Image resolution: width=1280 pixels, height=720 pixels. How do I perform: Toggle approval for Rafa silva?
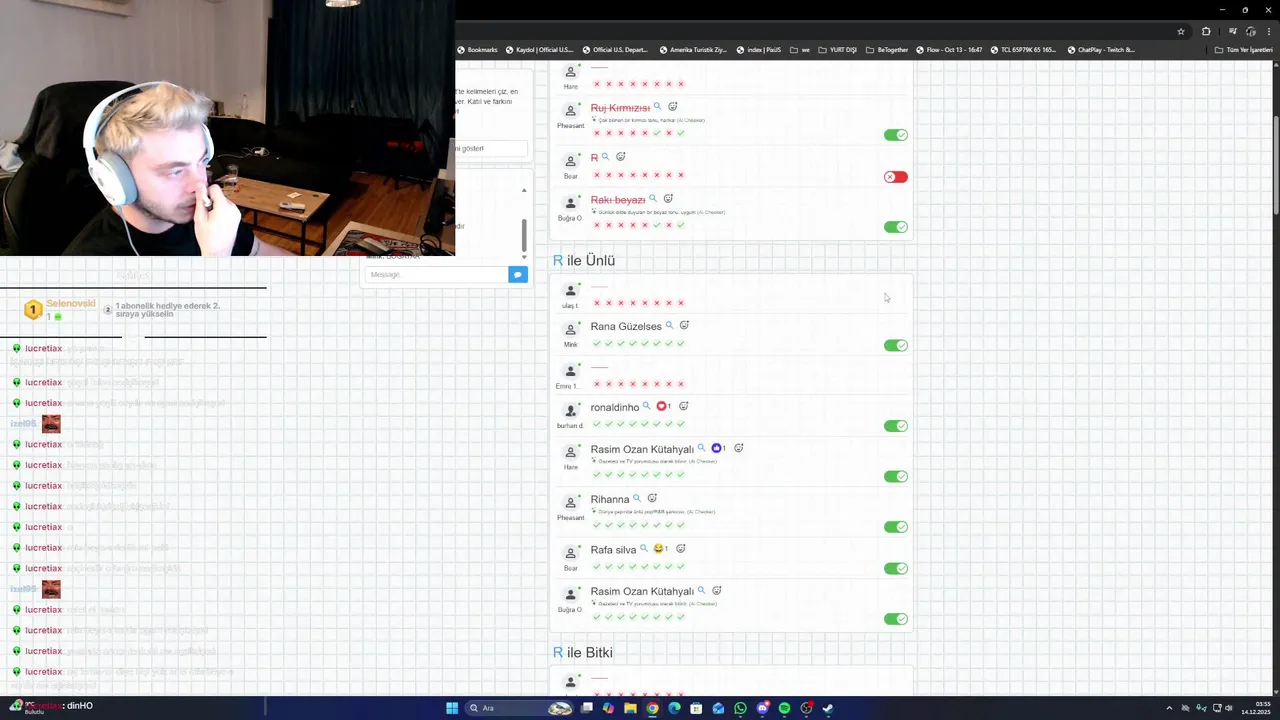tap(896, 568)
